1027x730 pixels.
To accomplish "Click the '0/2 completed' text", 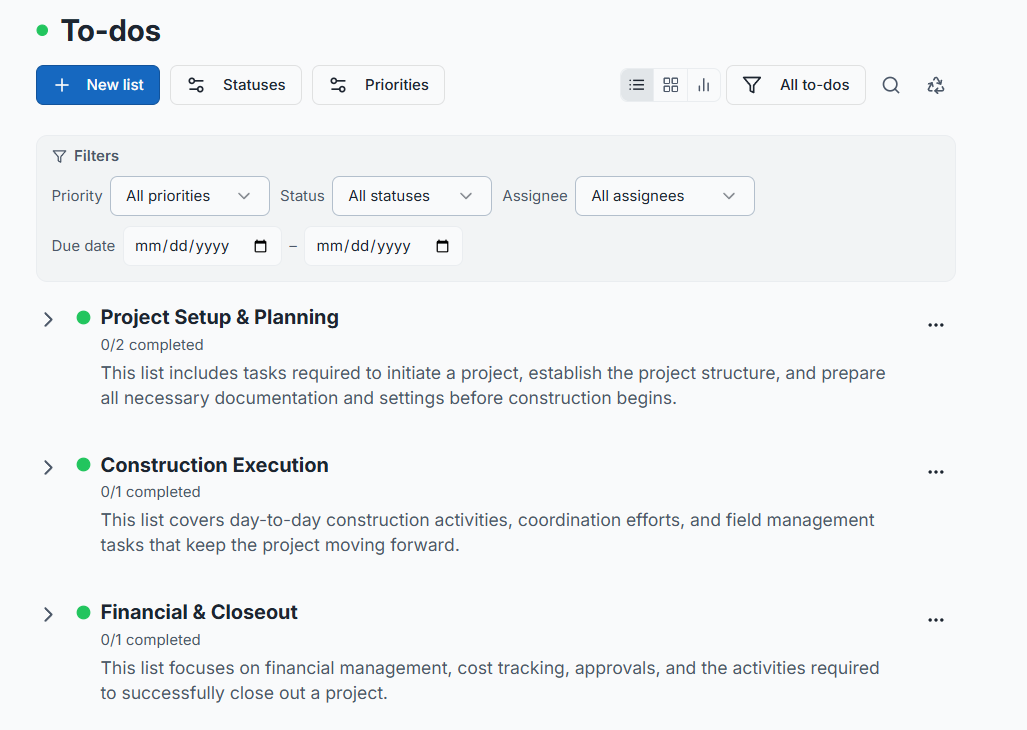I will [152, 345].
